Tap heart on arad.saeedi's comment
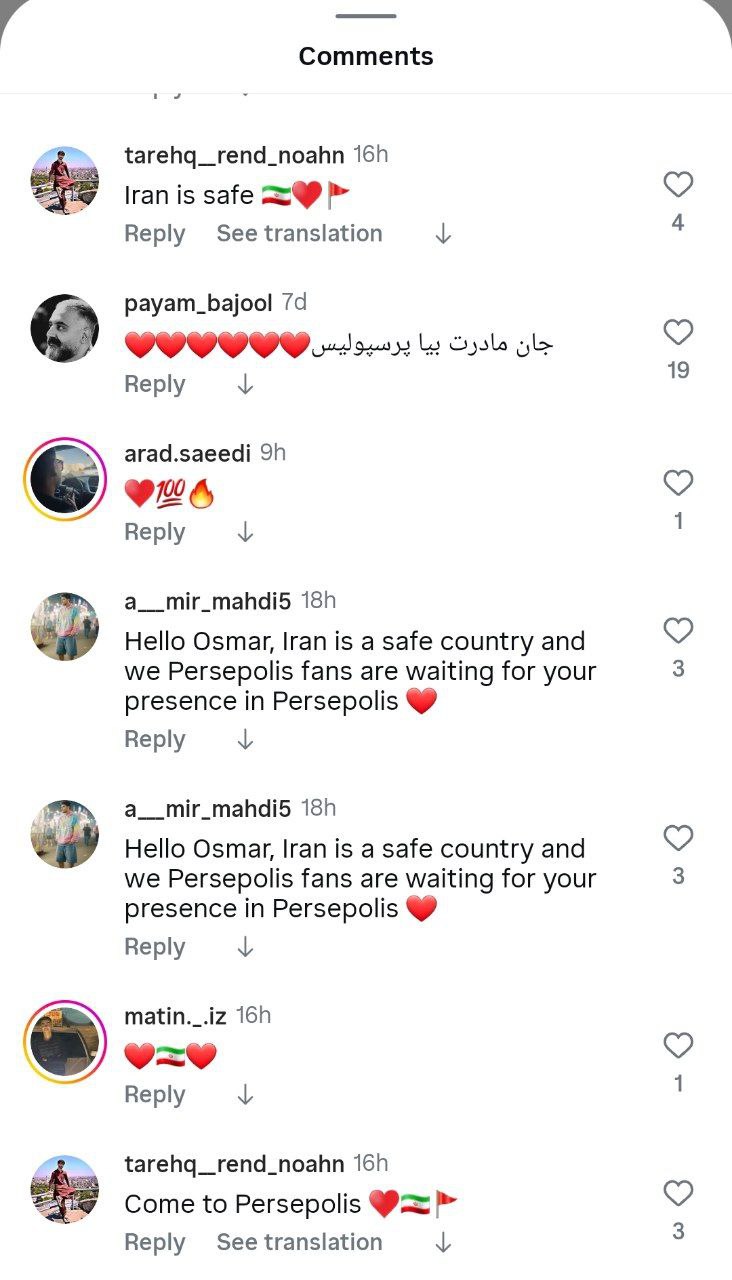This screenshot has height=1280, width=732. tap(678, 484)
